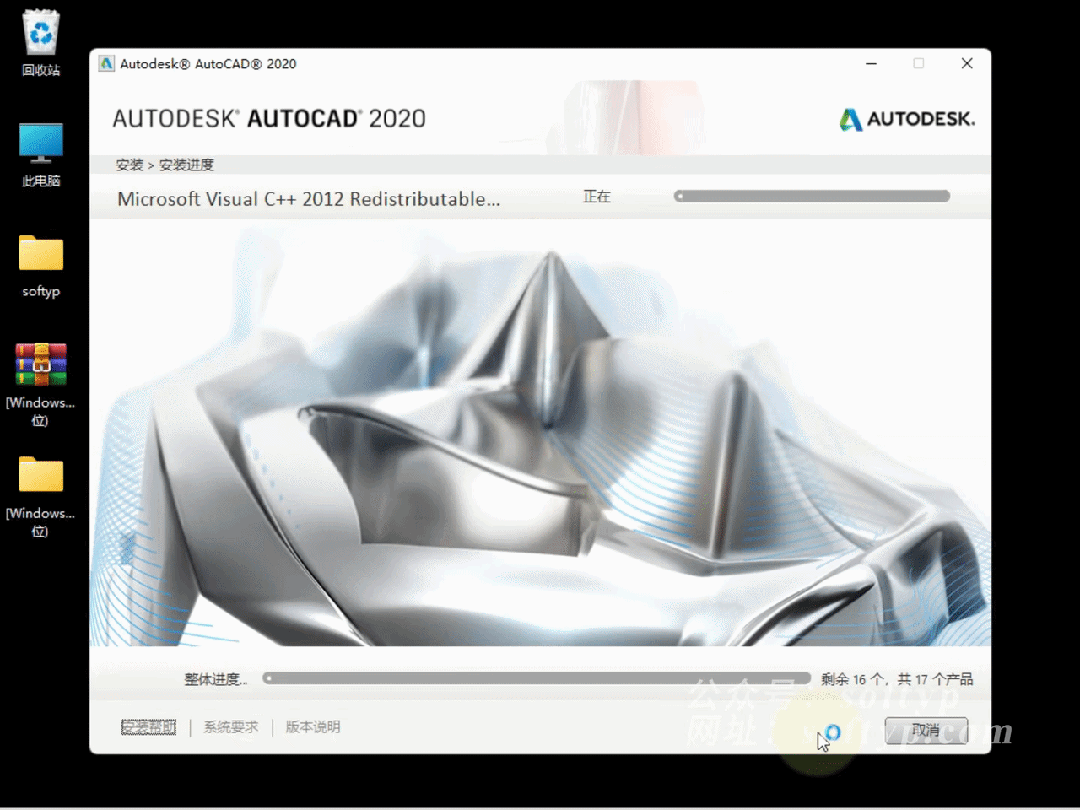
Task: Click the Autodesk logo in header
Action: click(x=906, y=119)
